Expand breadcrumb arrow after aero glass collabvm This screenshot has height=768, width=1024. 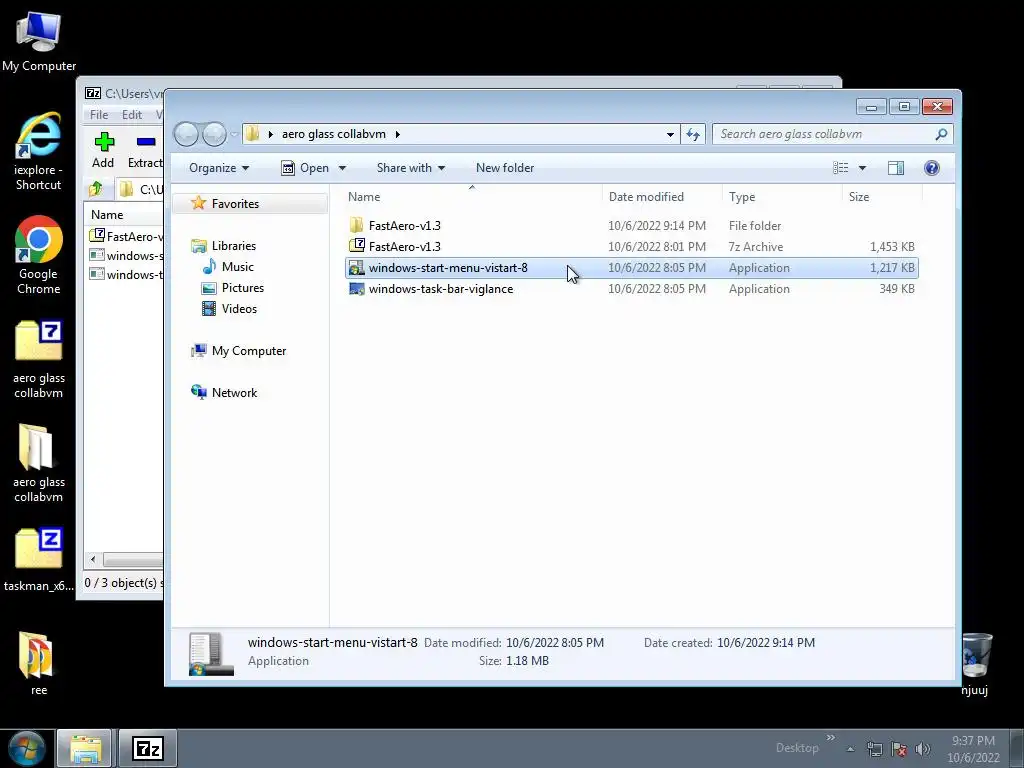pyautogui.click(x=397, y=135)
